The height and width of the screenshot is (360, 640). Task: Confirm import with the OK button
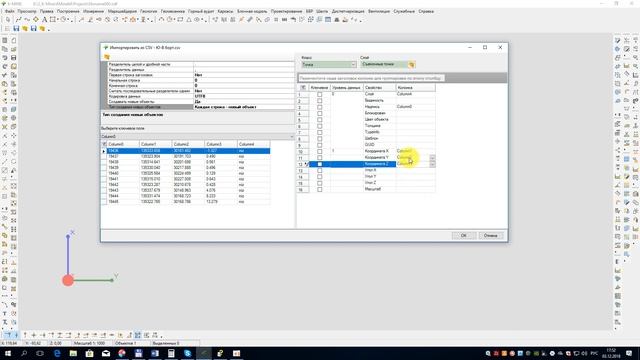tap(464, 236)
